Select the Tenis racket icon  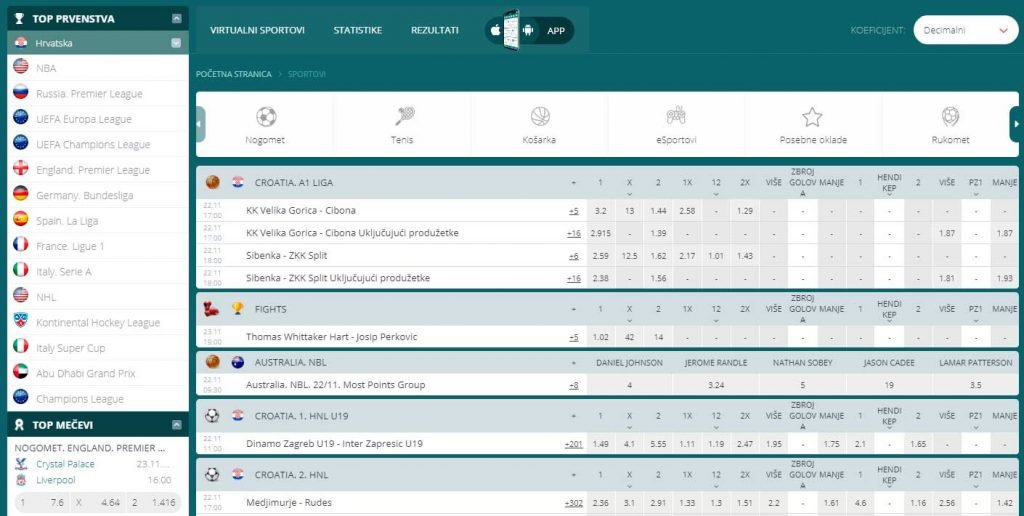coord(404,117)
